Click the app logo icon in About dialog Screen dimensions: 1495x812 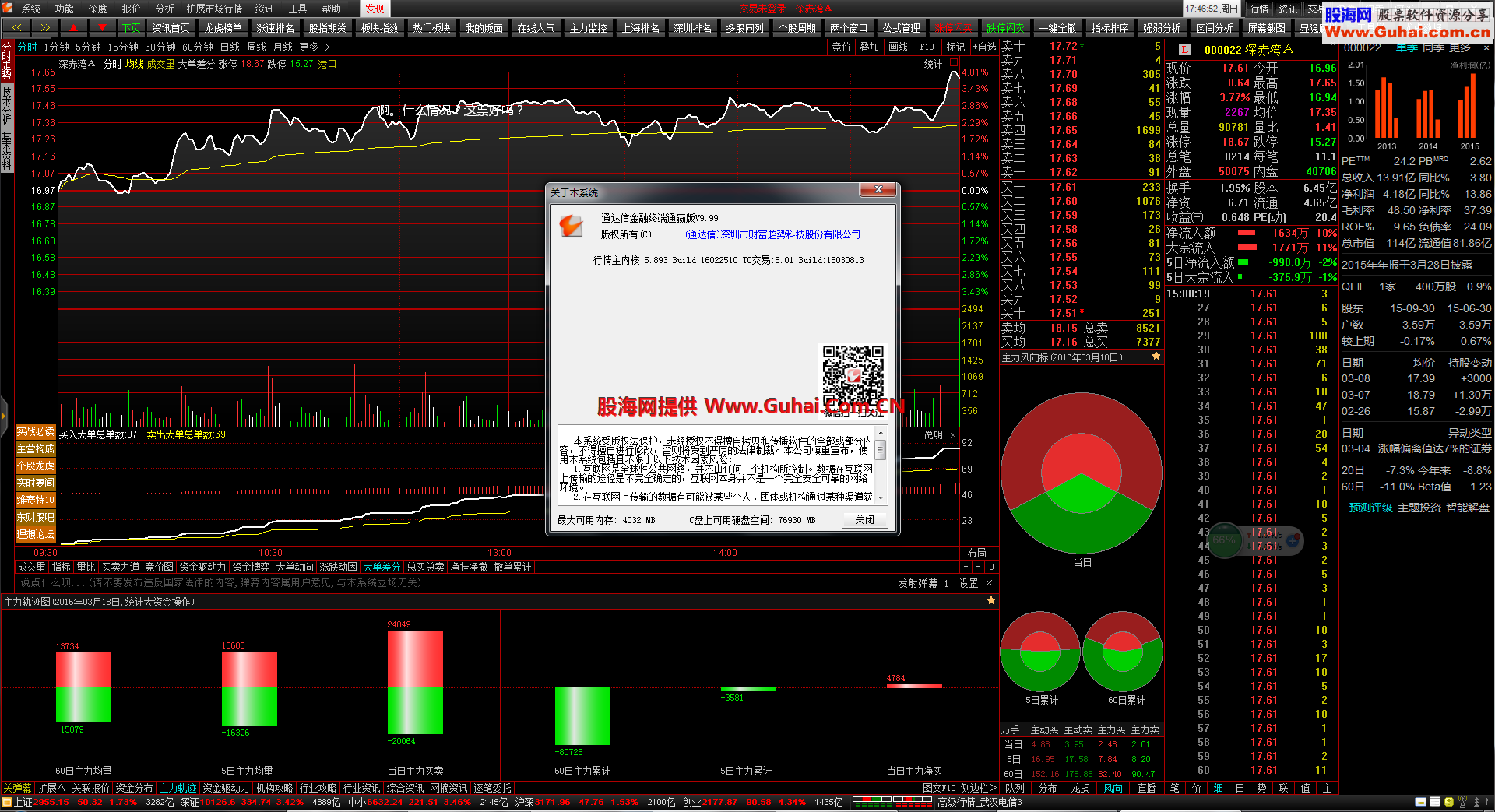[x=571, y=226]
